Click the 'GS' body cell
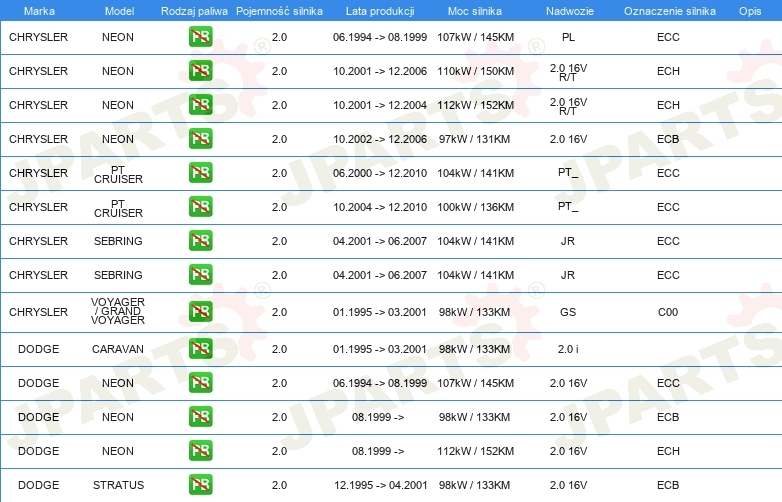Screen dimensions: 782x502 coord(568,312)
